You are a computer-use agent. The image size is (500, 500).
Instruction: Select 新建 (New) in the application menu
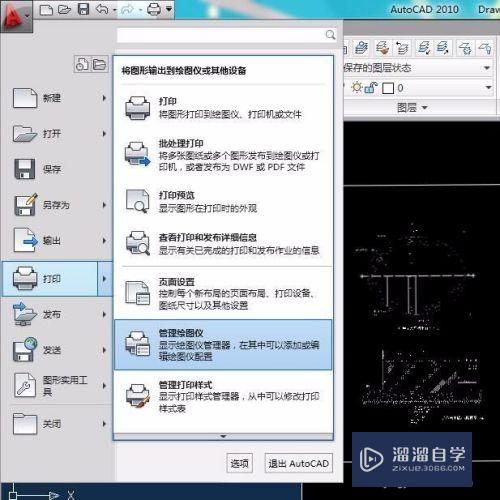pos(57,98)
